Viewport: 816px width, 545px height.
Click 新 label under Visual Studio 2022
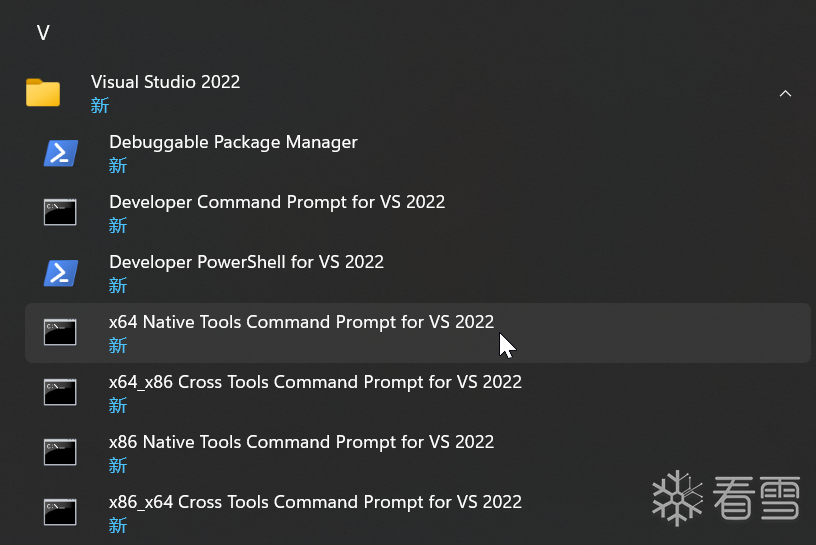100,105
